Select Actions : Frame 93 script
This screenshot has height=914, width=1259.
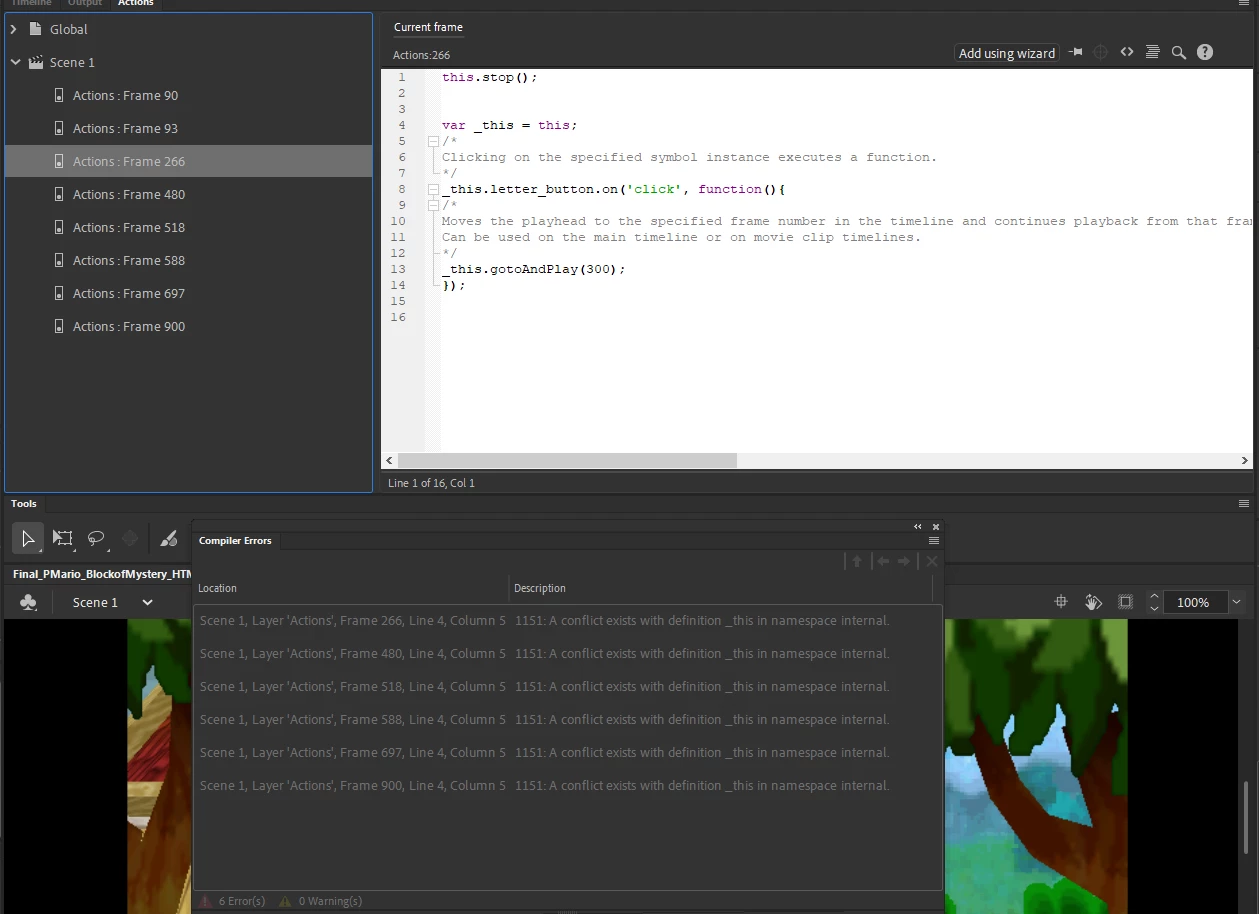[x=189, y=128]
